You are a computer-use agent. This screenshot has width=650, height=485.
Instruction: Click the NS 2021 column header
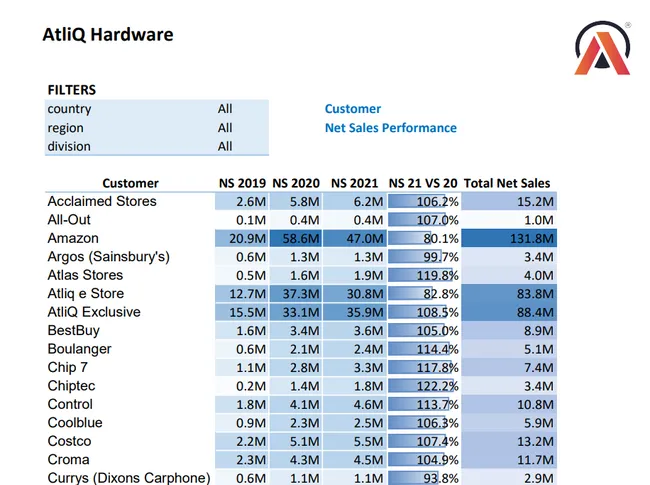[x=354, y=183]
